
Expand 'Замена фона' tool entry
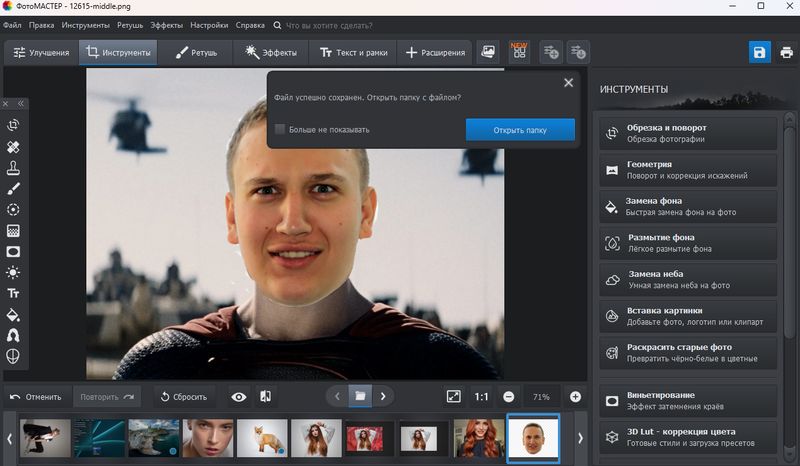pos(690,206)
